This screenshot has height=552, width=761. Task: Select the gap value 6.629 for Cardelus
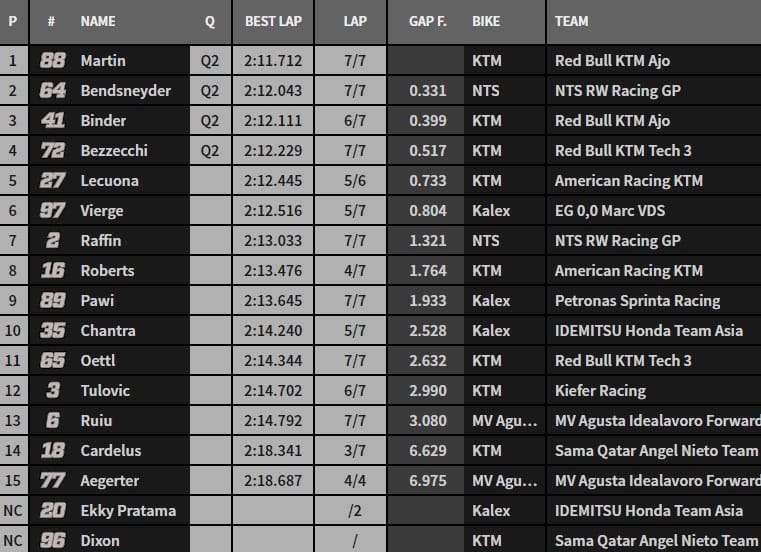pyautogui.click(x=428, y=451)
